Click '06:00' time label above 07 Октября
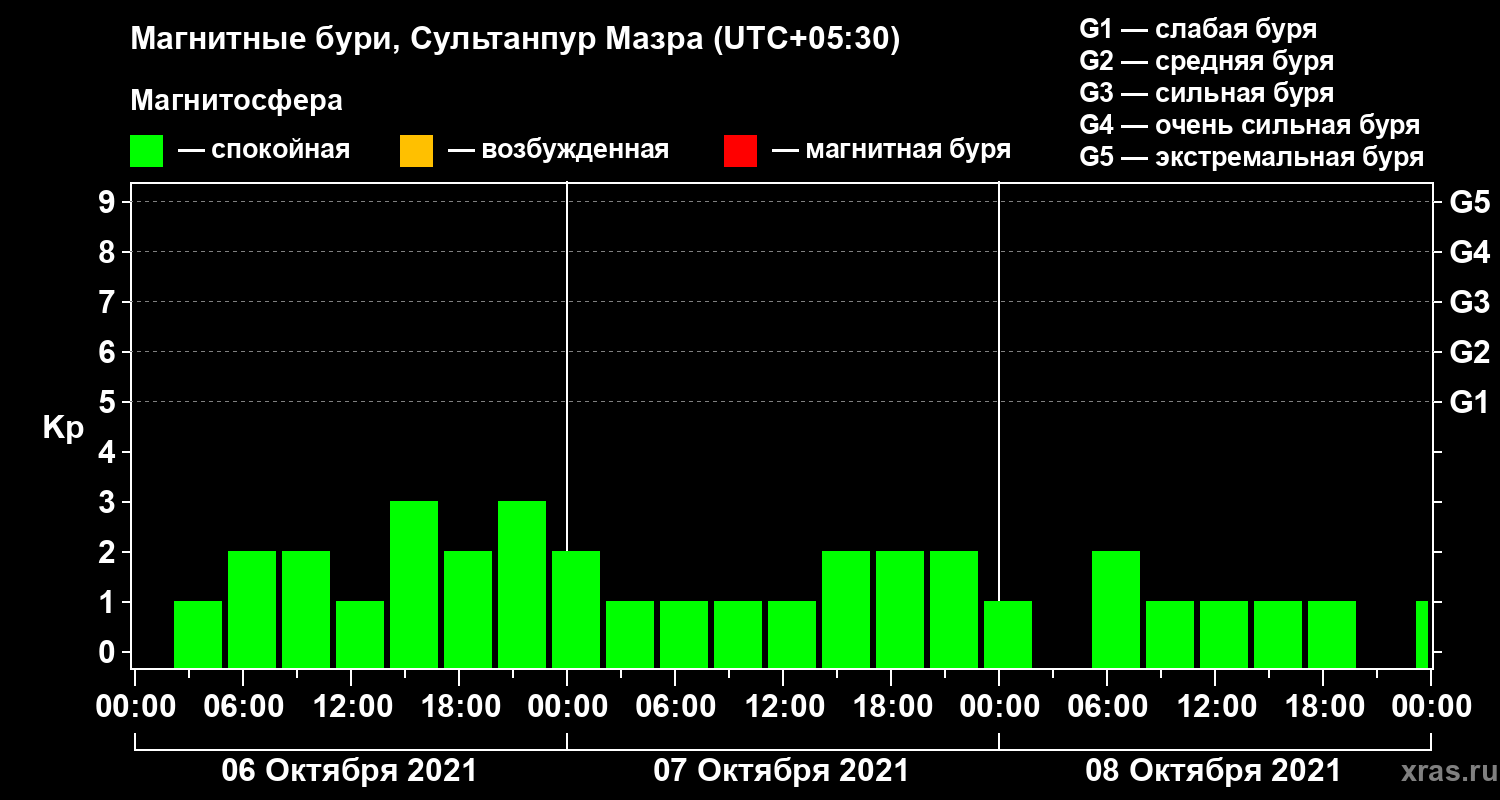The image size is (1500, 800). pos(674,707)
